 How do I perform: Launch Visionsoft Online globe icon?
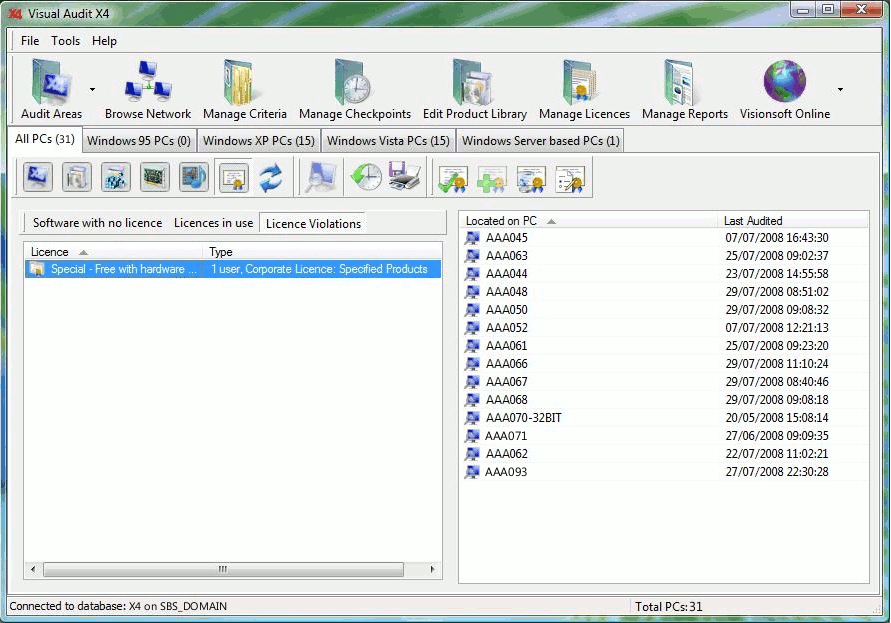785,81
